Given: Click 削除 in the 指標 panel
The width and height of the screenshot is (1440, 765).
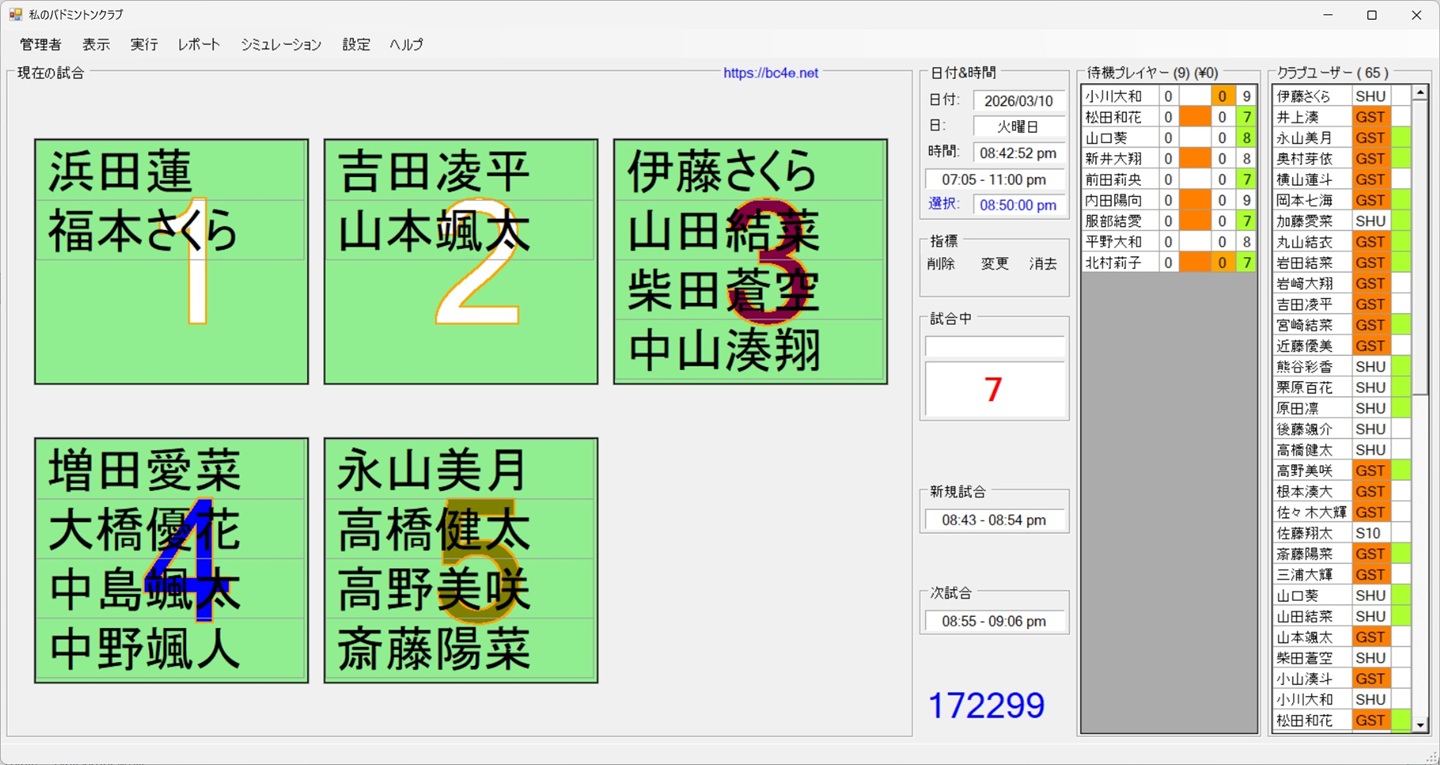Looking at the screenshot, I should [941, 263].
